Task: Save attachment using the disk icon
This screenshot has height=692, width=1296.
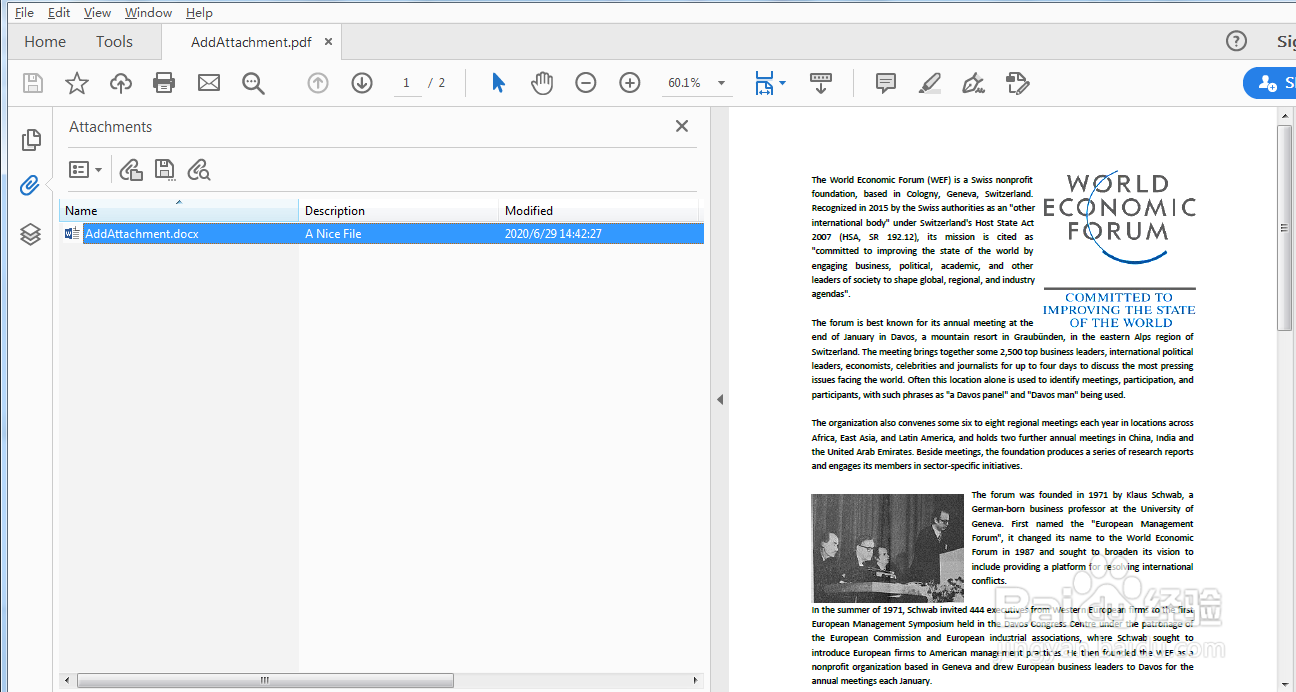Action: 165,170
